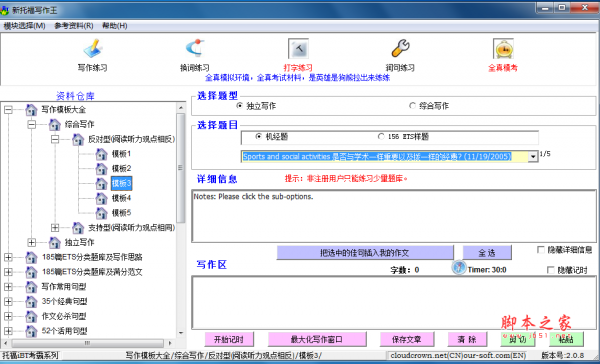This screenshot has height=364, width=600.
Task: Click the 剪切 button
Action: 518,339
